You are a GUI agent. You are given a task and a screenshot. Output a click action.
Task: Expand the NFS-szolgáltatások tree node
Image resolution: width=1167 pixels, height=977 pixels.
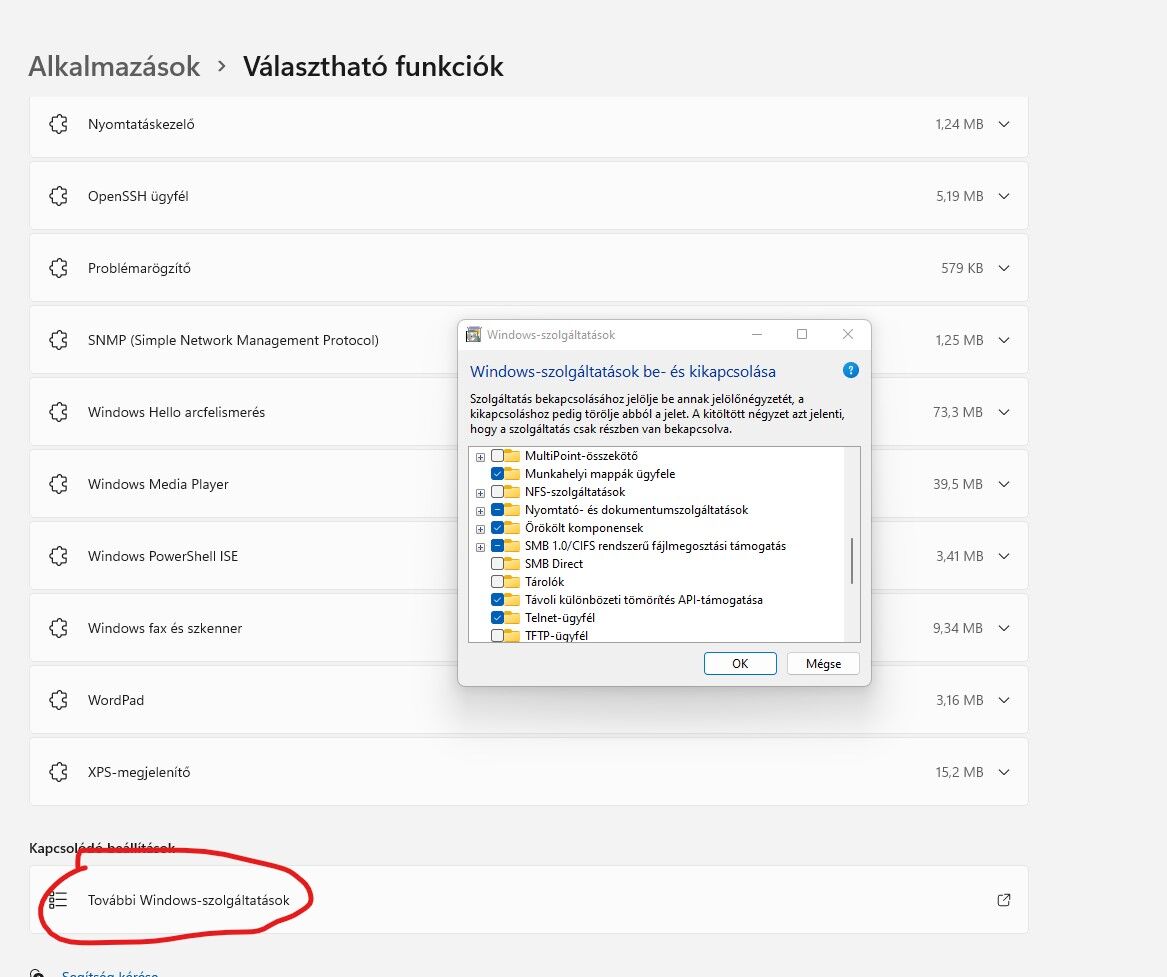click(x=480, y=493)
